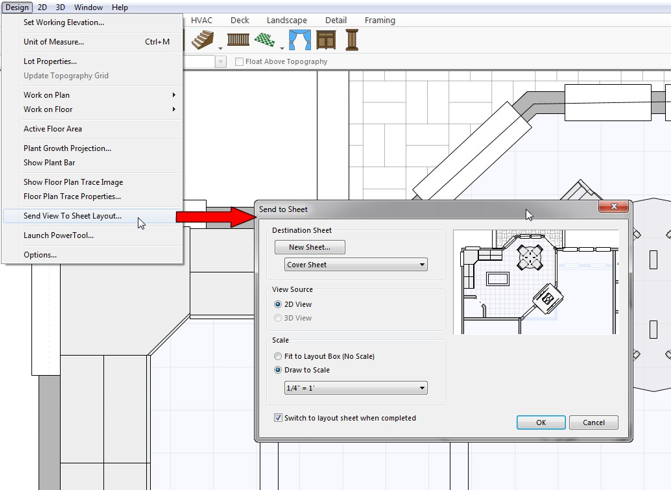Open the Window menu
The width and height of the screenshot is (672, 490).
(x=88, y=7)
